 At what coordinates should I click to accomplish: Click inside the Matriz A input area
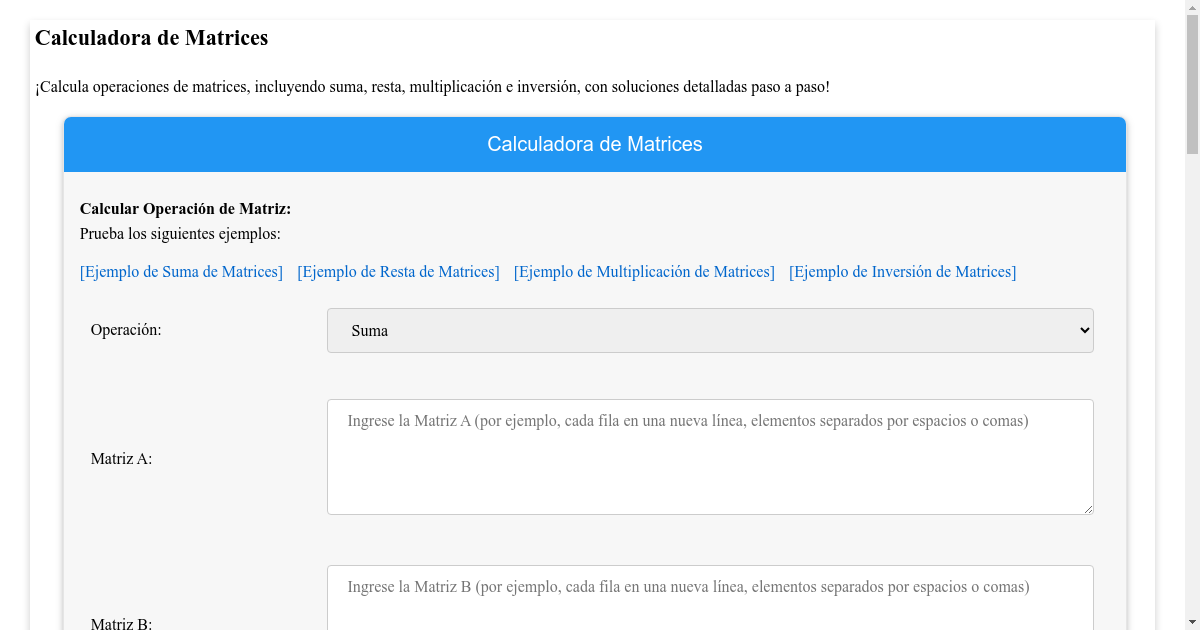tap(710, 456)
